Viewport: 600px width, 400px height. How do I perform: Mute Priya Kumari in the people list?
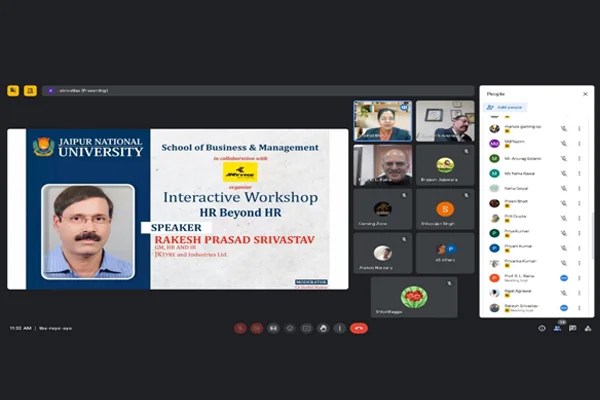coord(564,233)
